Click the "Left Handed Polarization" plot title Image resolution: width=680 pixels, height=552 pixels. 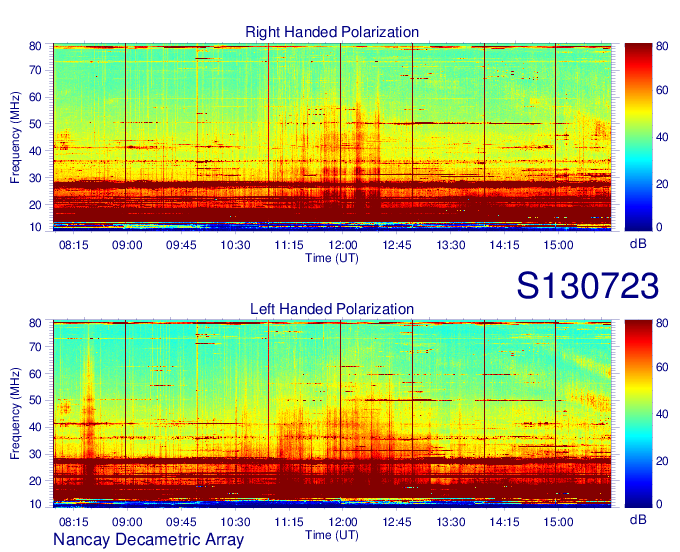pos(332,309)
